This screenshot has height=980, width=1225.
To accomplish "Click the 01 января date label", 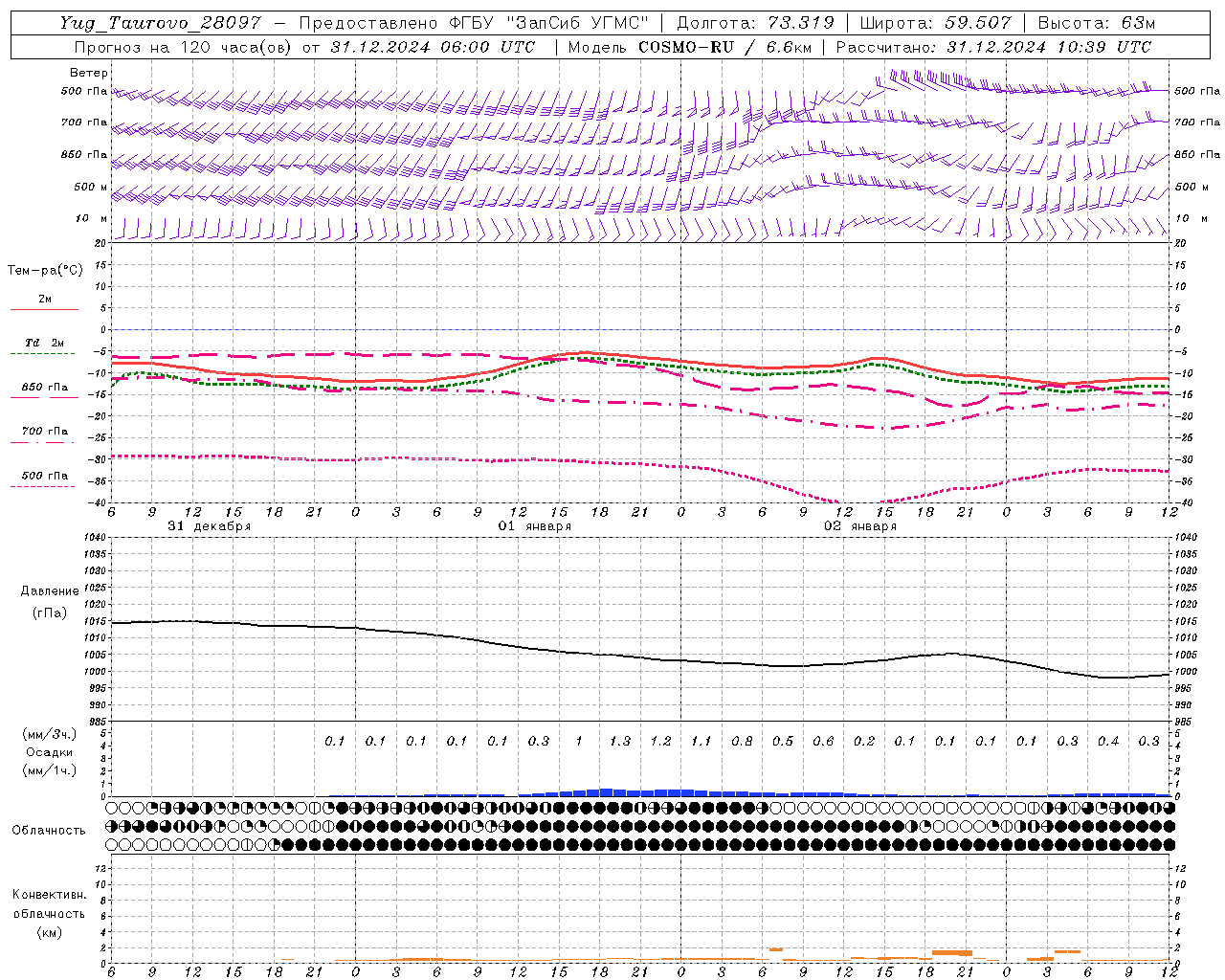I will pyautogui.click(x=535, y=526).
